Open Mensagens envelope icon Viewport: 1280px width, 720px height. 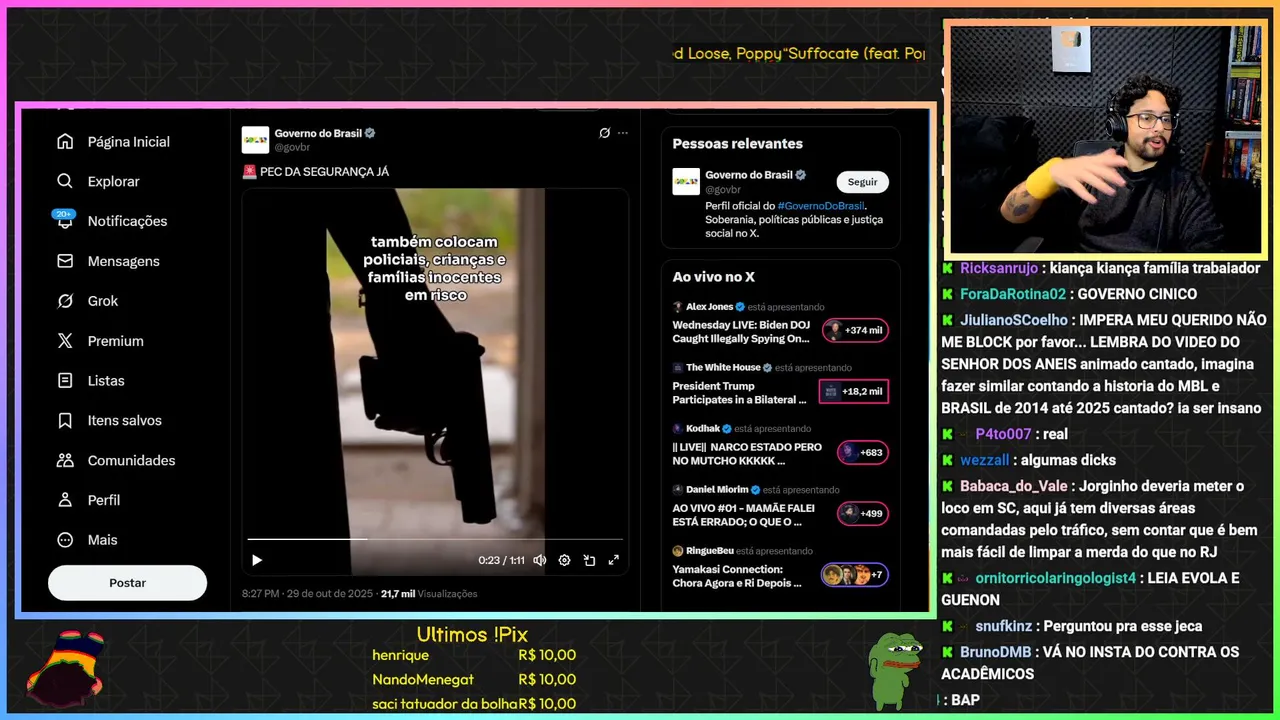65,261
